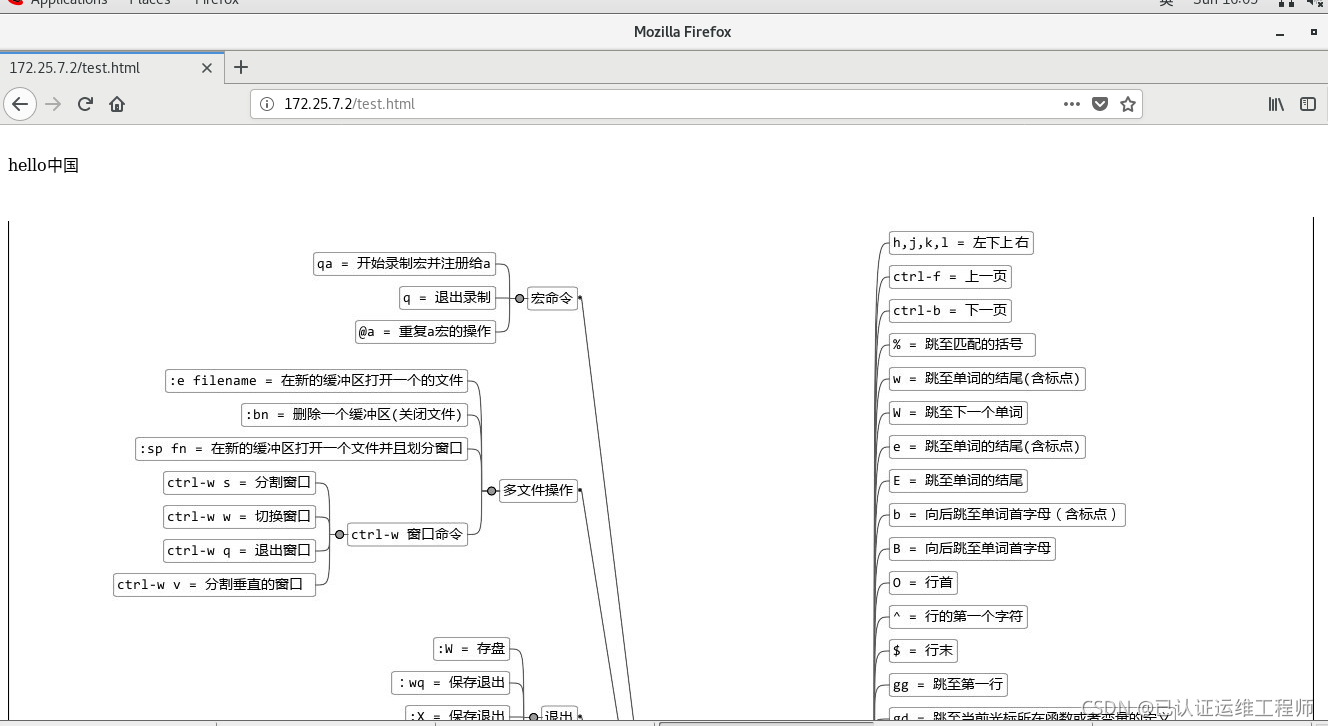This screenshot has height=726, width=1328.
Task: Click the 'hello中国' page text
Action: point(43,166)
